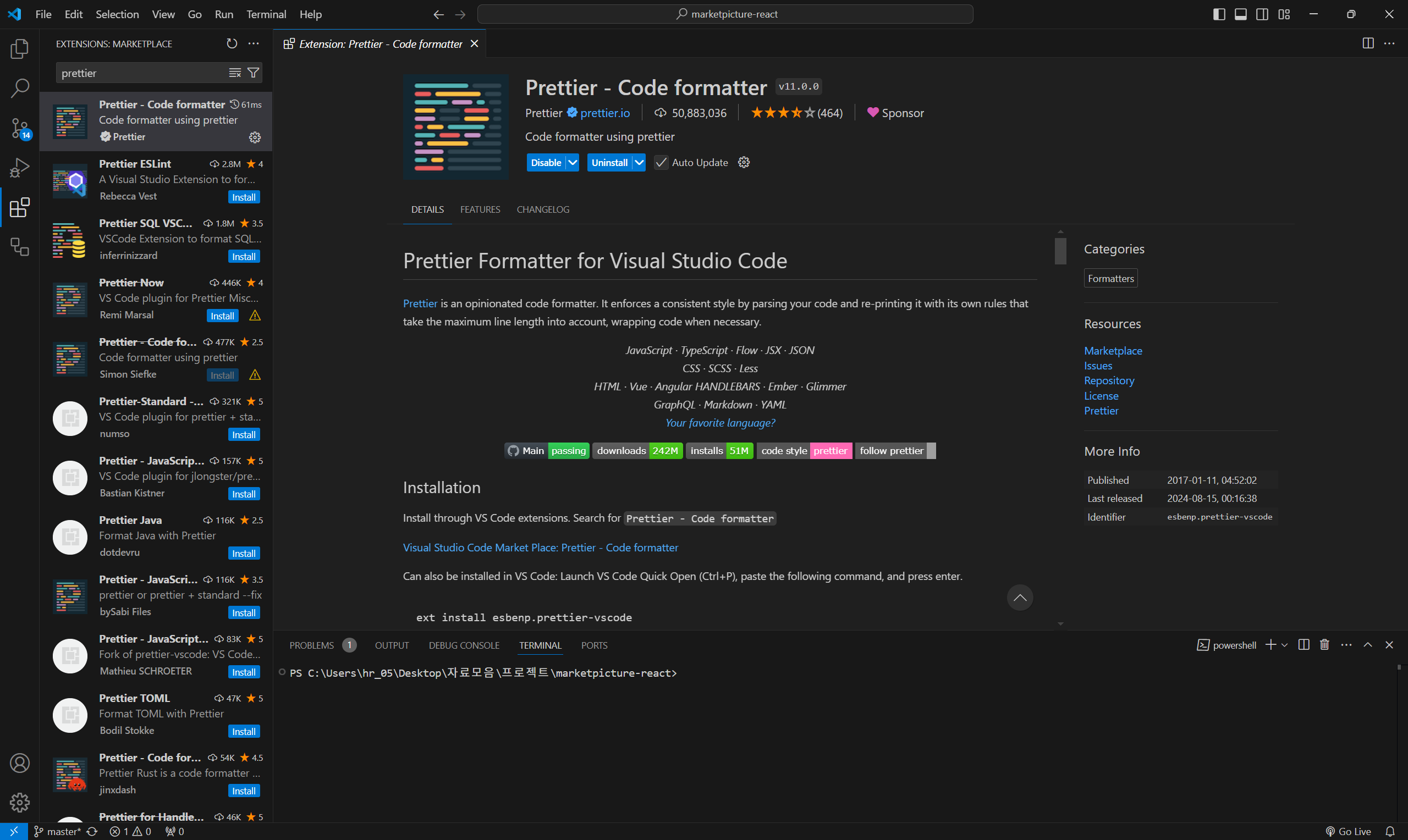The width and height of the screenshot is (1408, 840).
Task: Open Manage gear for Prettier list item
Action: 255,137
